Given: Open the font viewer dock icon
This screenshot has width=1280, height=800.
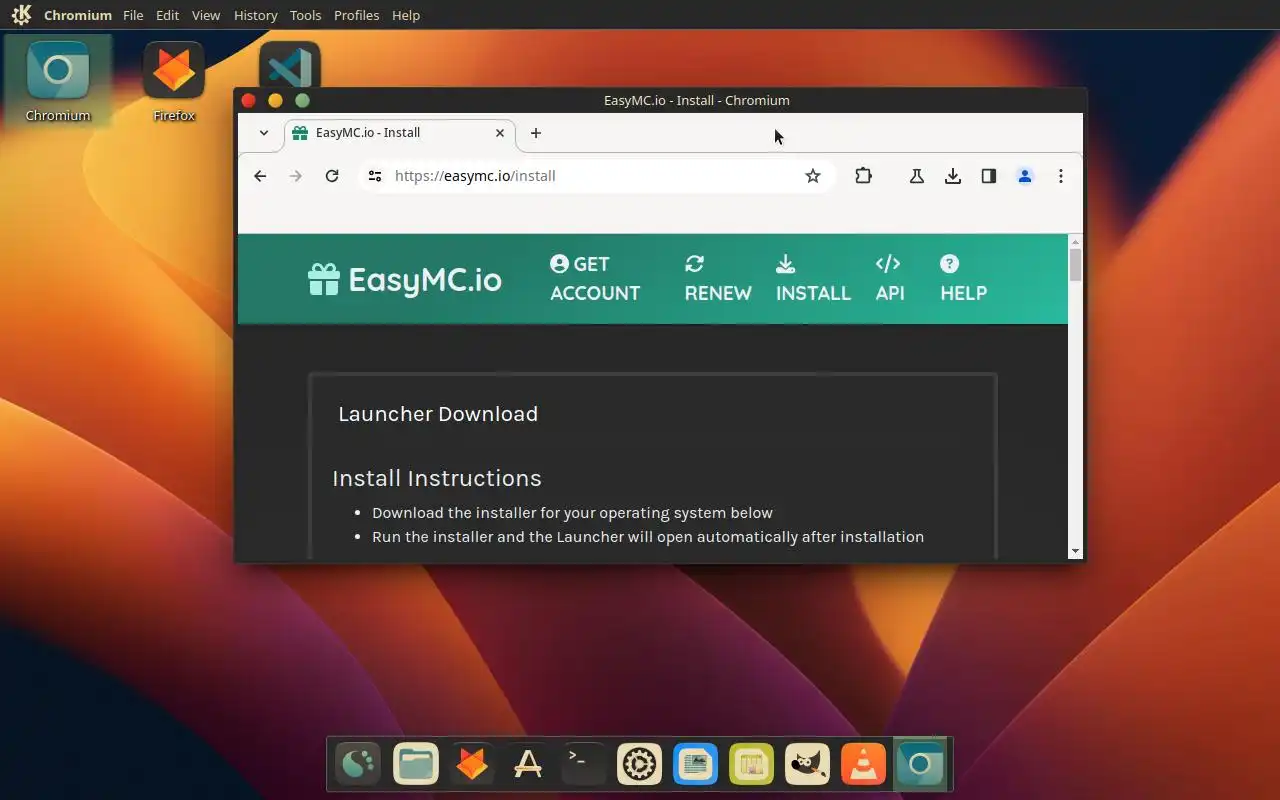Looking at the screenshot, I should click(528, 765).
